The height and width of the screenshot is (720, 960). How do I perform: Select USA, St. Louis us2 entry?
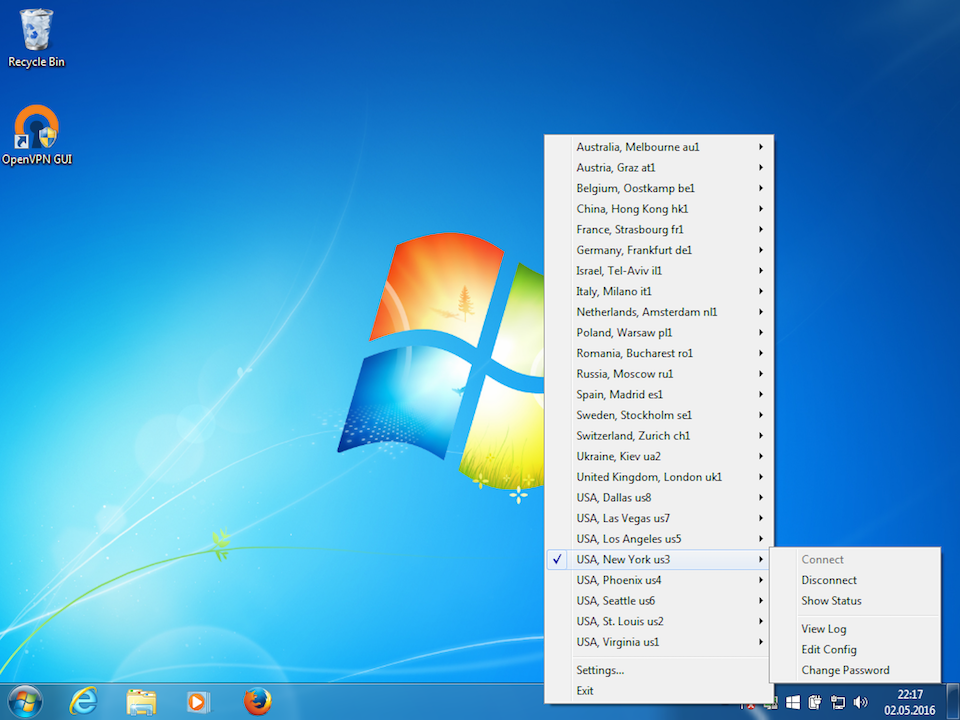pyautogui.click(x=659, y=621)
